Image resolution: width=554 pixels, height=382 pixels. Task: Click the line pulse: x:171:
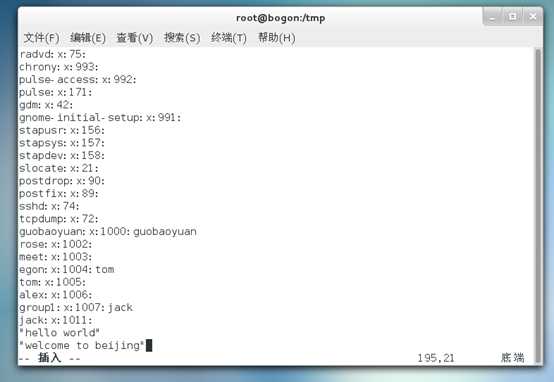(x=55, y=93)
